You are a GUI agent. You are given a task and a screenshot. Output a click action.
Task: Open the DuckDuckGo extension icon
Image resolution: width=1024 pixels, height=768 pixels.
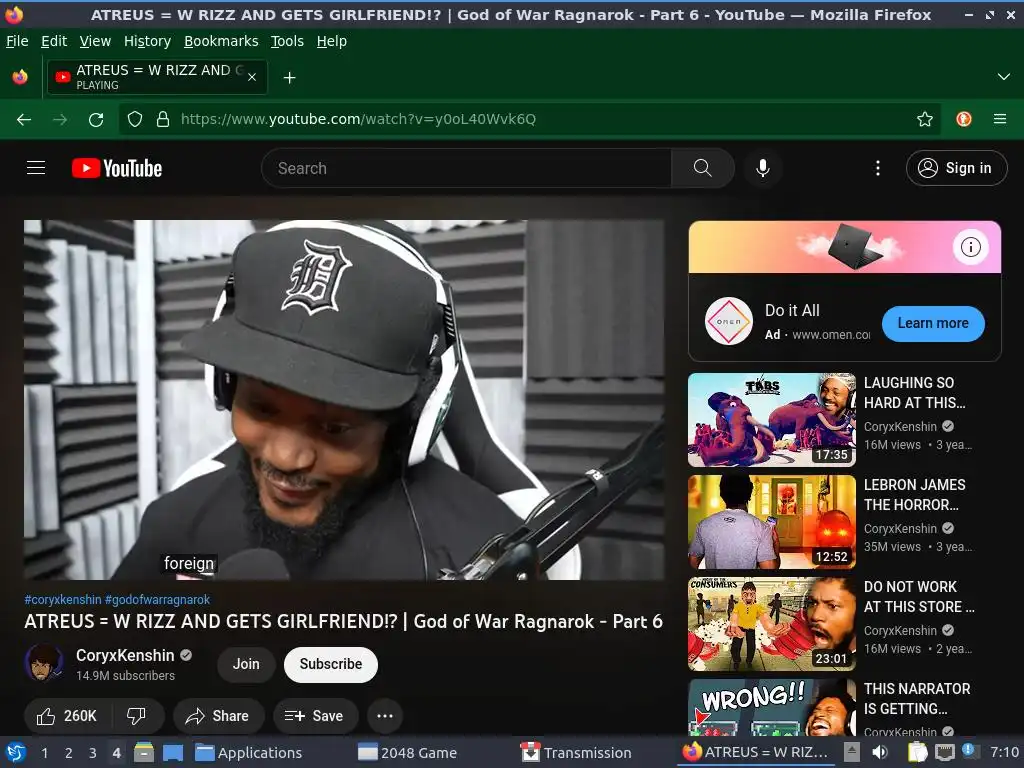click(x=964, y=119)
